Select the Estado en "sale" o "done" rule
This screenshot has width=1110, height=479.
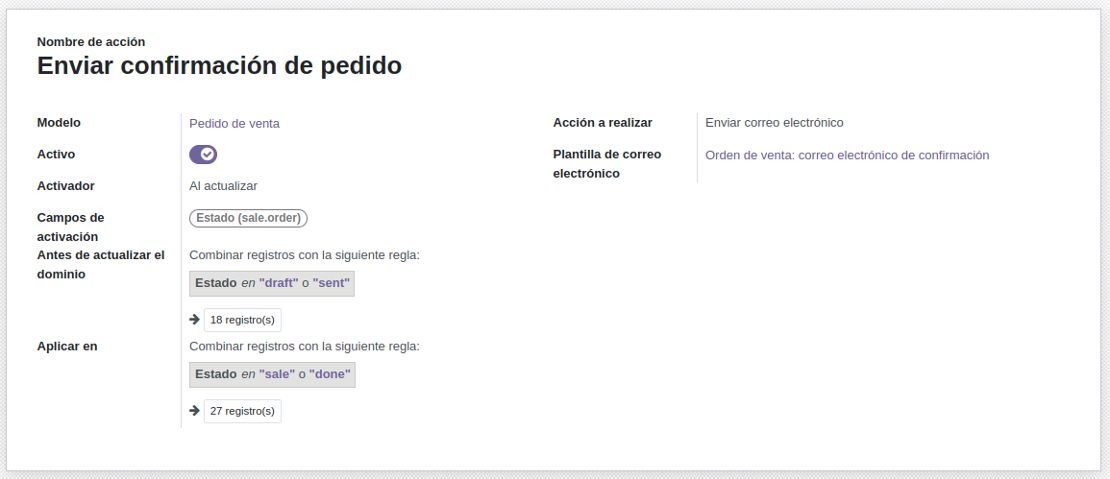(x=272, y=374)
